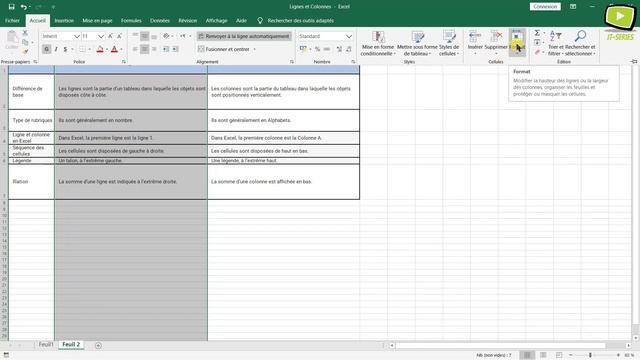Image resolution: width=640 pixels, height=360 pixels.
Task: Switch to the Affichage tab
Action: (x=216, y=20)
